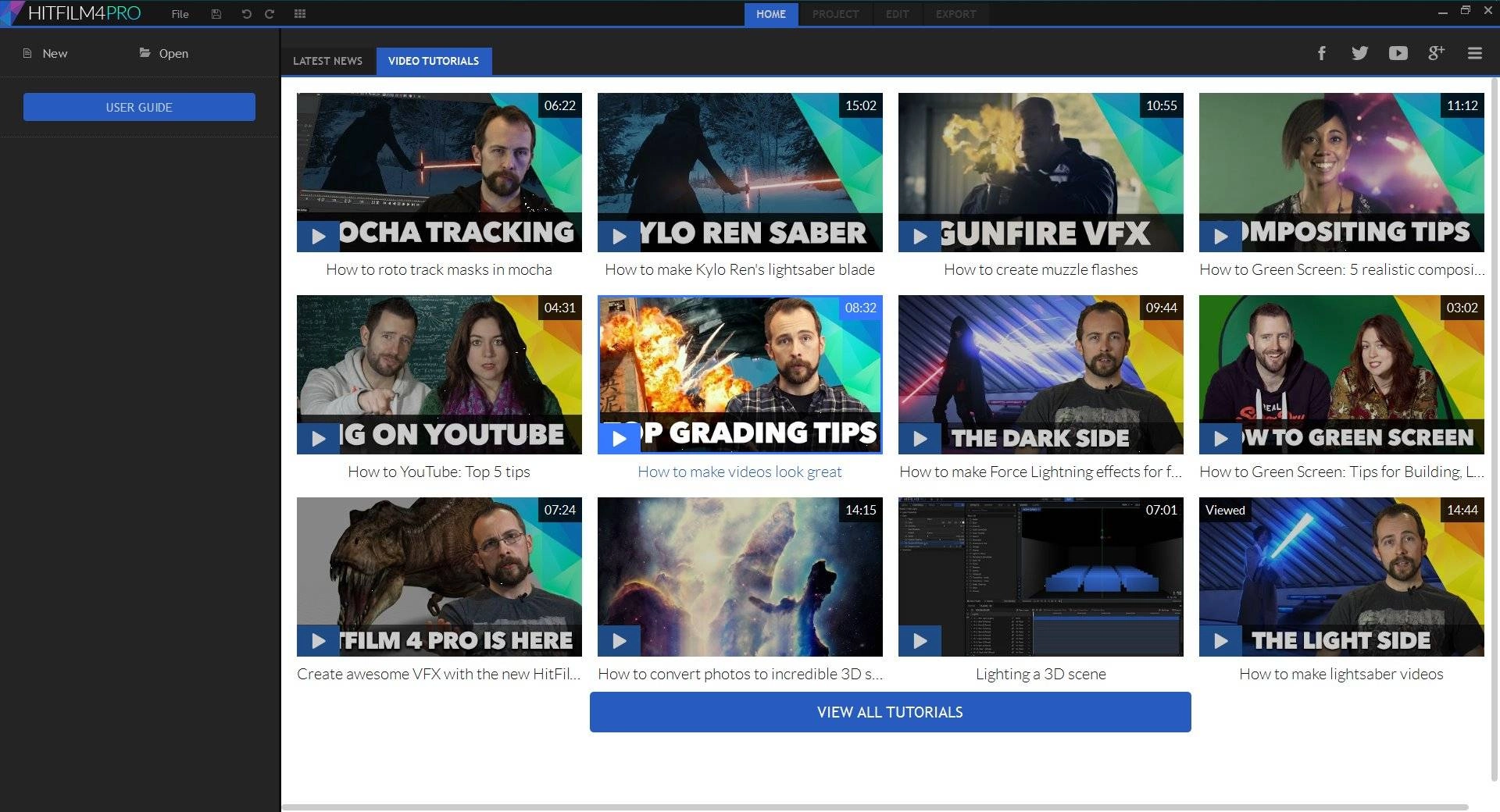The width and height of the screenshot is (1500, 812).
Task: Open 'How to create muzzle flashes' link
Action: tap(1041, 269)
